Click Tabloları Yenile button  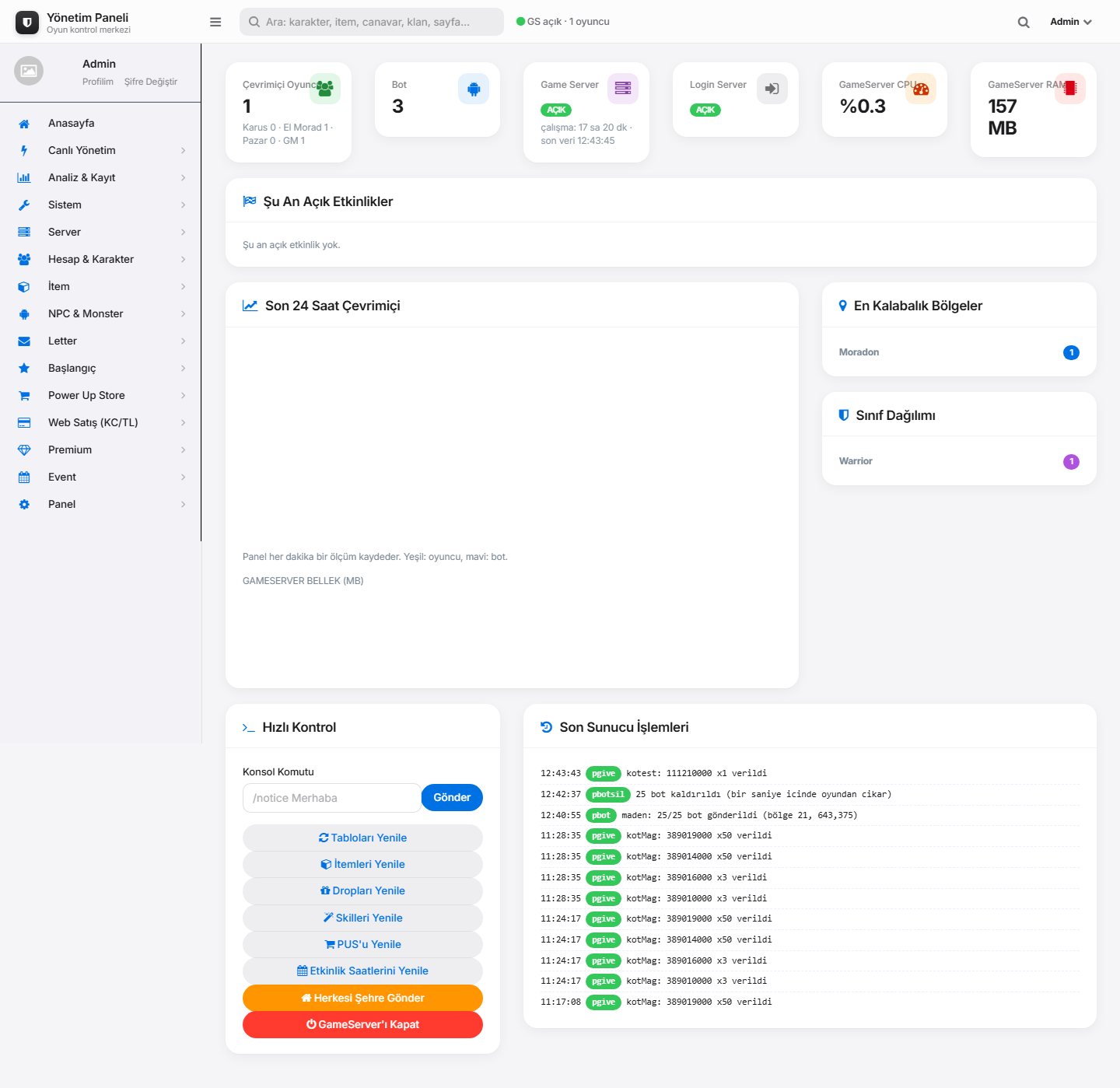pyautogui.click(x=362, y=838)
